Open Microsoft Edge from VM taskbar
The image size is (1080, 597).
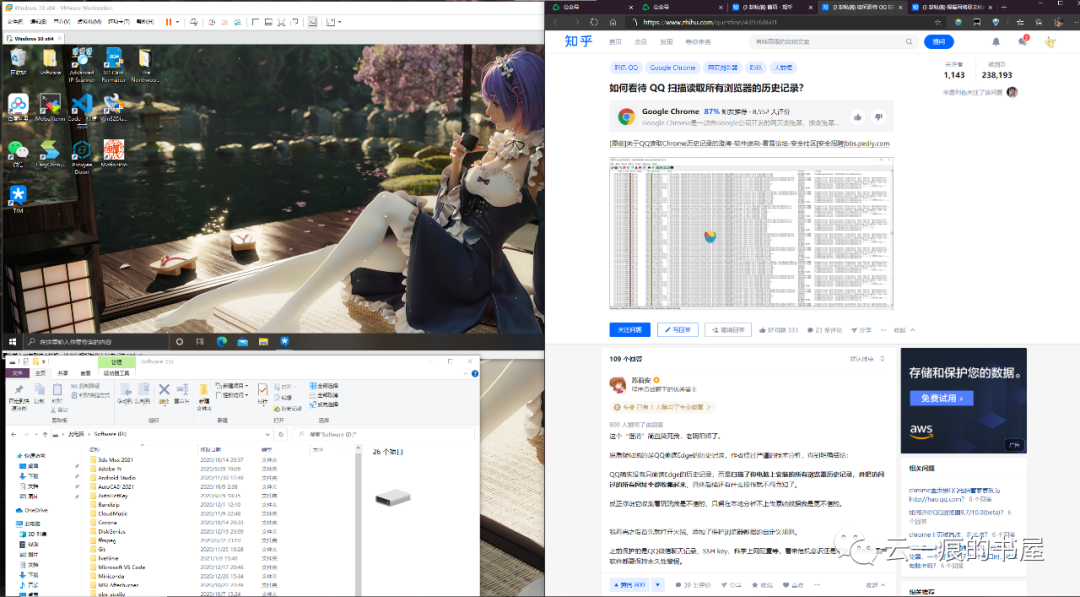(x=222, y=342)
